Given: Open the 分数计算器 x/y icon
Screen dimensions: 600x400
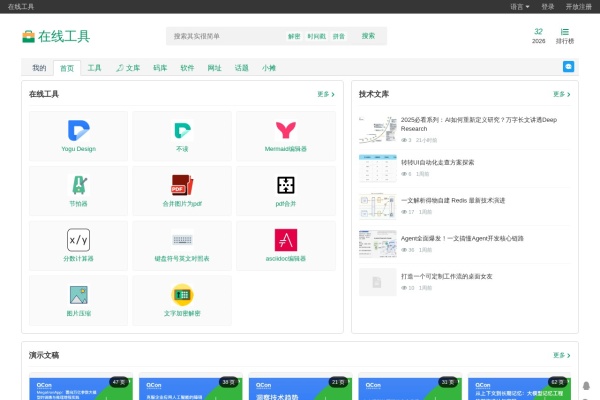Looking at the screenshot, I should pyautogui.click(x=79, y=240).
